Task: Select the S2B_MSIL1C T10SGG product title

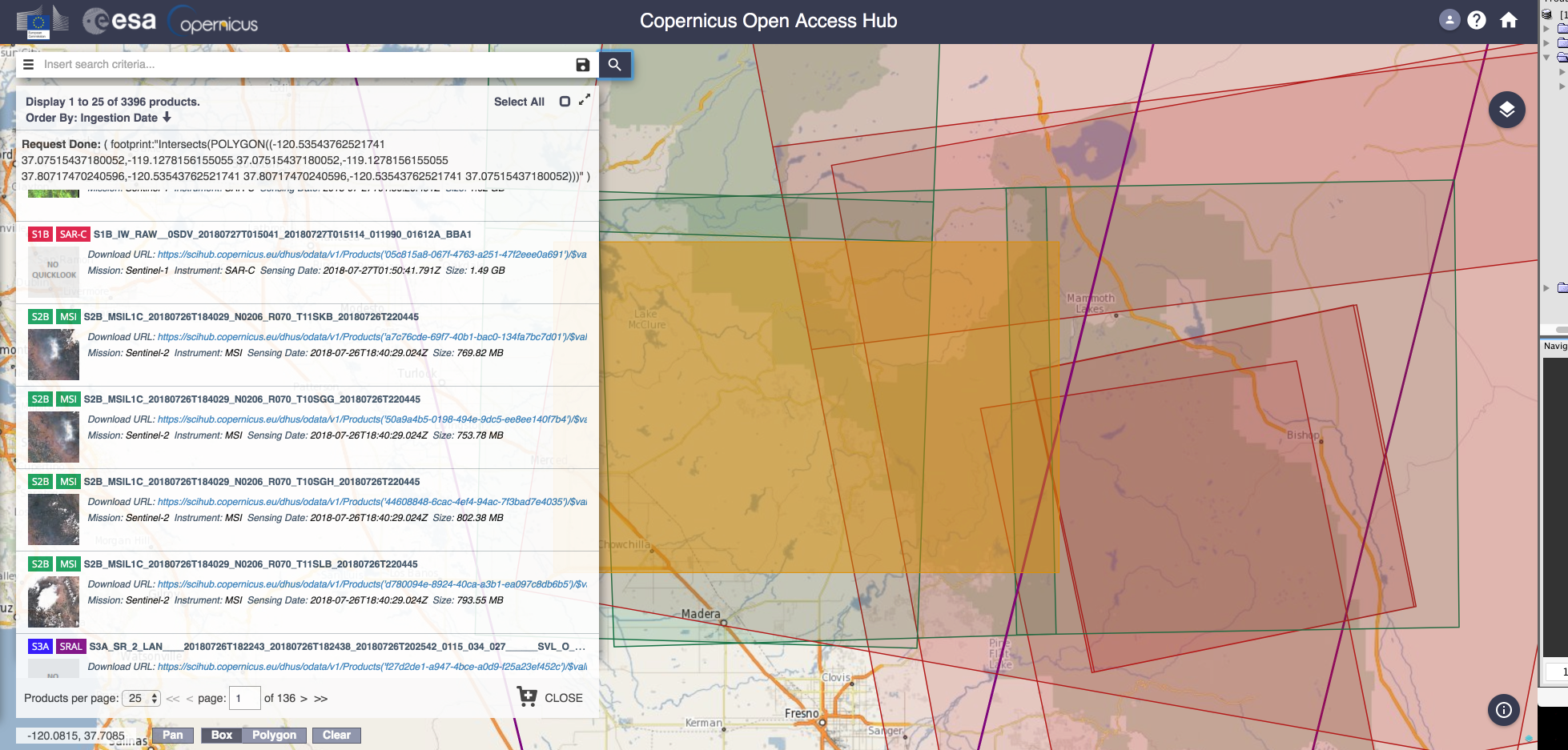Action: click(252, 399)
